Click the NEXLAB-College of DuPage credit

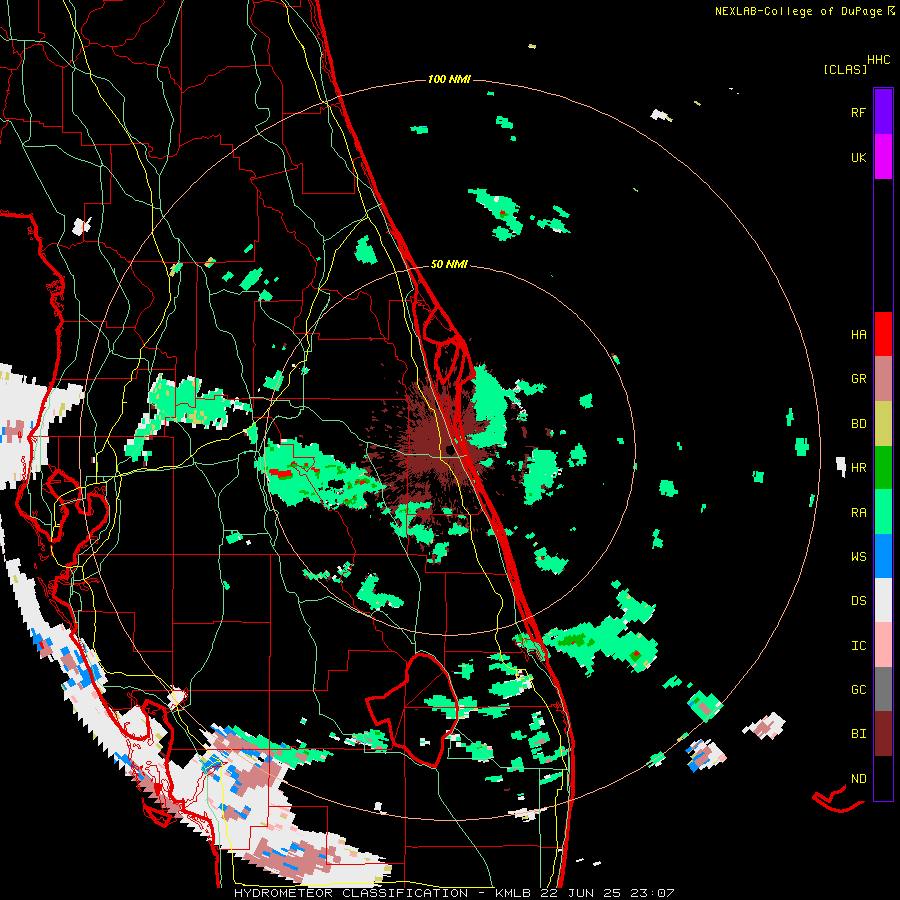(x=798, y=11)
